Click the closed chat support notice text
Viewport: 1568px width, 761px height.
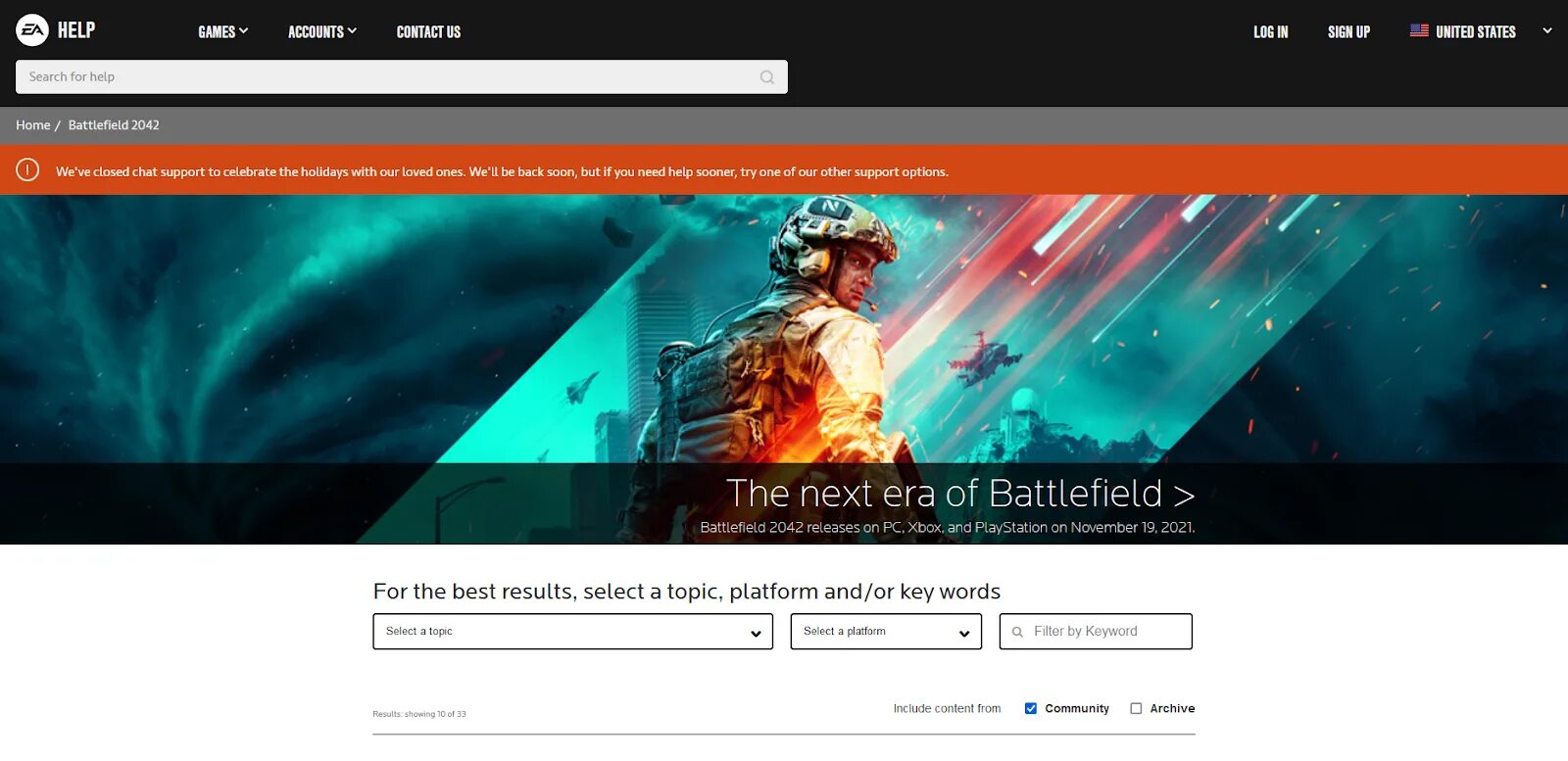pyautogui.click(x=502, y=171)
